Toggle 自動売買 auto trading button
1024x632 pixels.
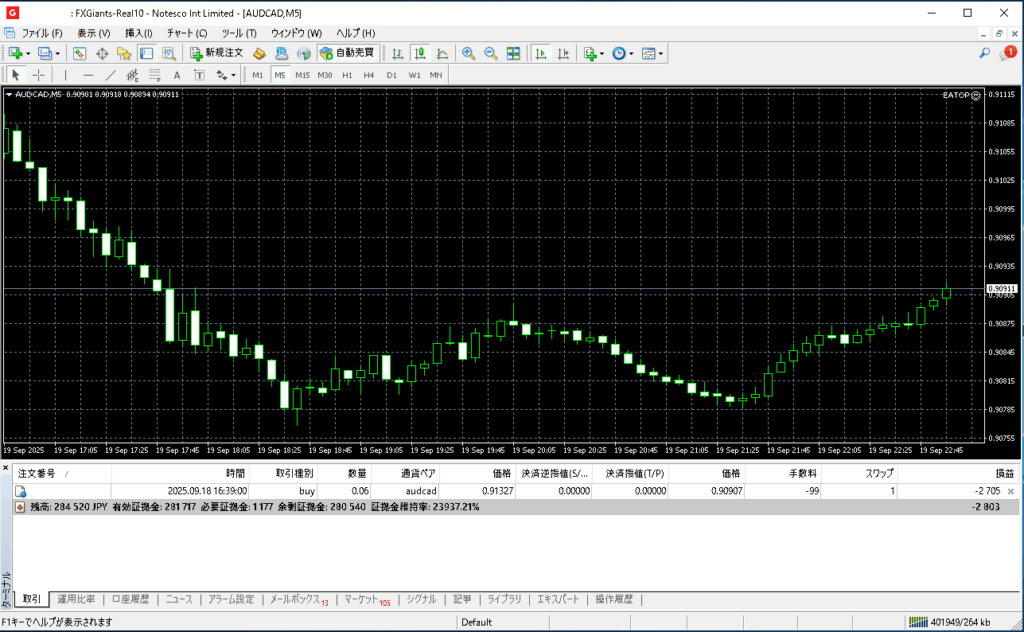point(347,53)
